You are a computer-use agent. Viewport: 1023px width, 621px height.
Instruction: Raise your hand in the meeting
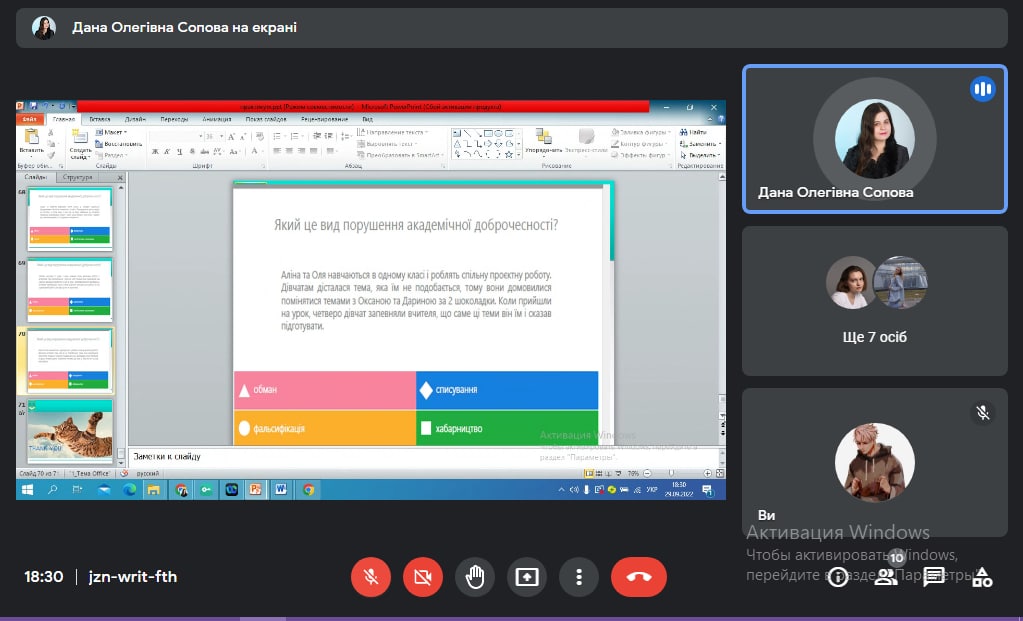475,577
